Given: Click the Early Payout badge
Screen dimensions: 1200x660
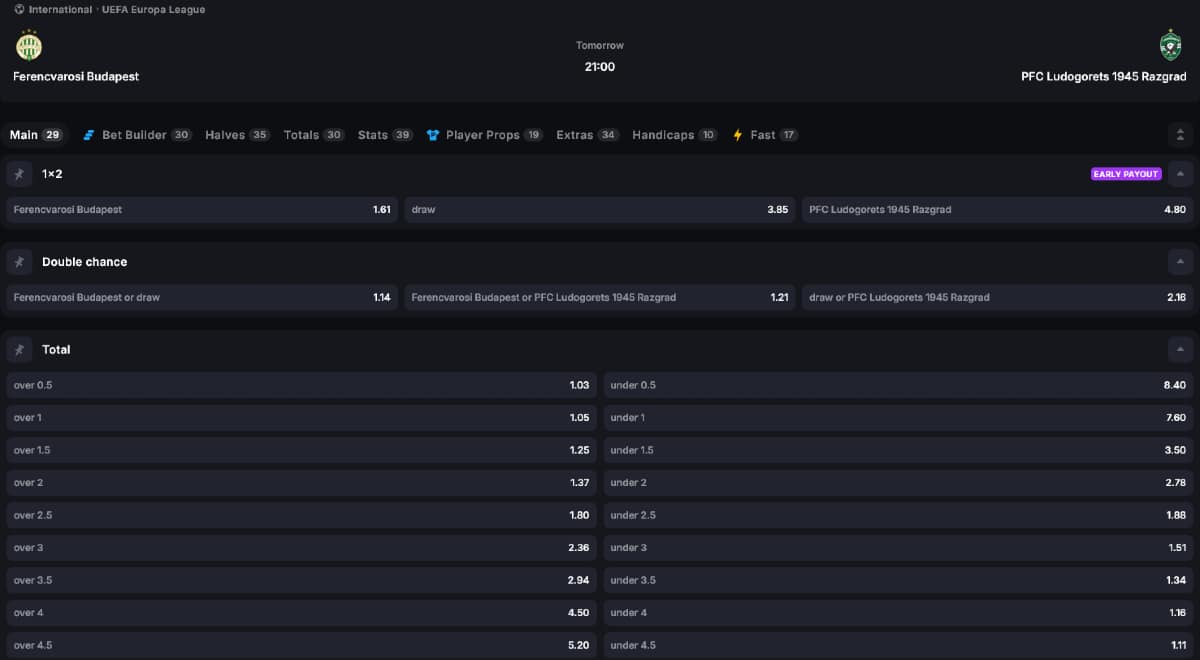Looking at the screenshot, I should [1126, 174].
